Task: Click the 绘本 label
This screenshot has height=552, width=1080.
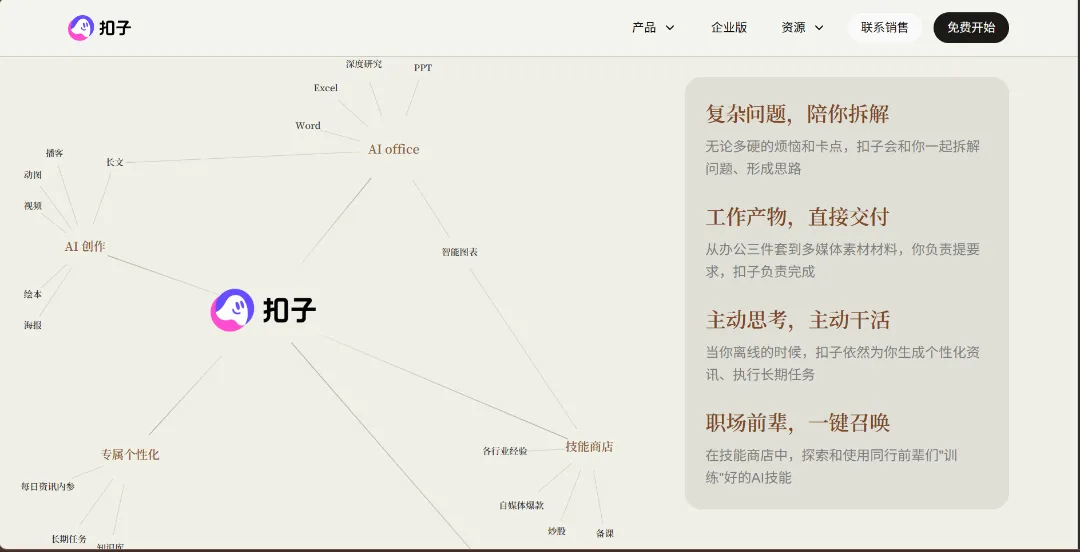Action: point(32,294)
